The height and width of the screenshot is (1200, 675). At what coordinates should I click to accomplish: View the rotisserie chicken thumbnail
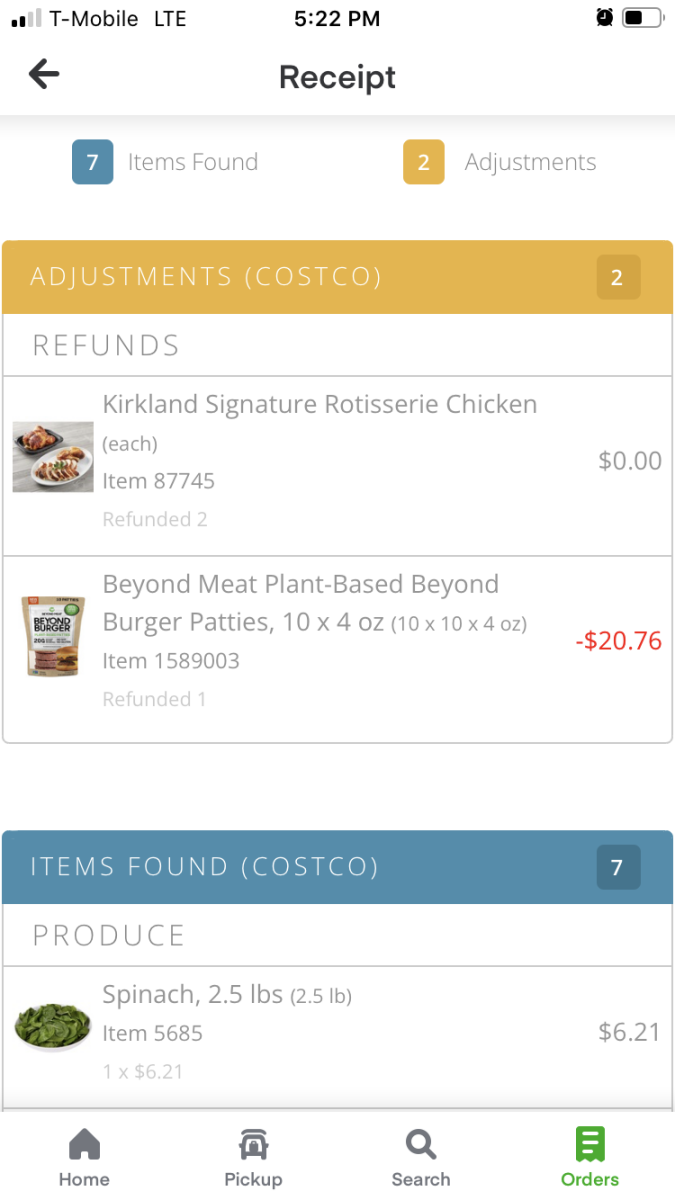click(53, 457)
